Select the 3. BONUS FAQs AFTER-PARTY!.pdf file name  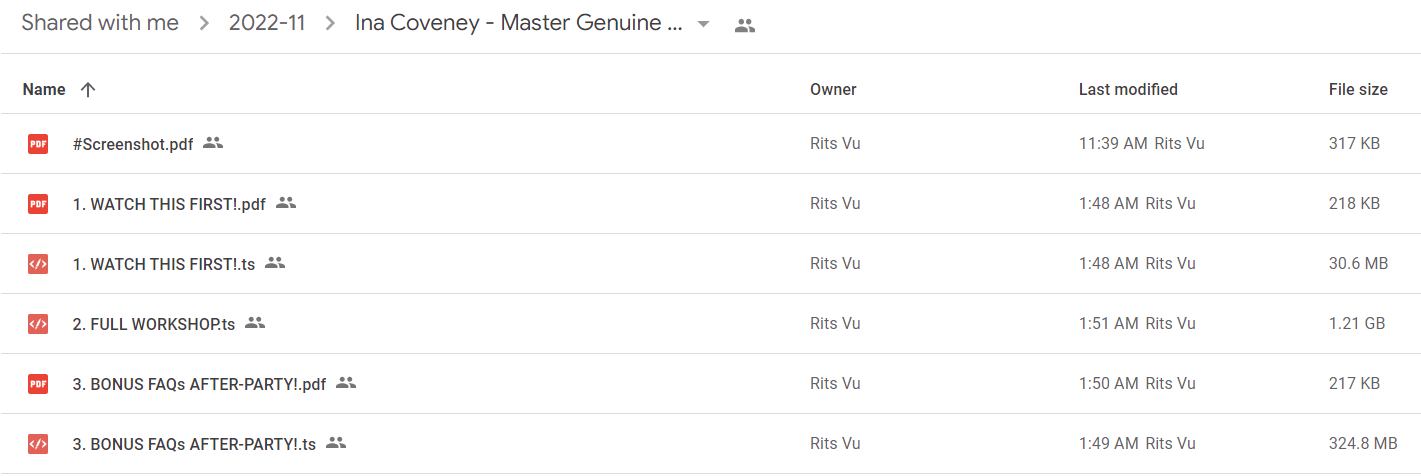(x=200, y=384)
